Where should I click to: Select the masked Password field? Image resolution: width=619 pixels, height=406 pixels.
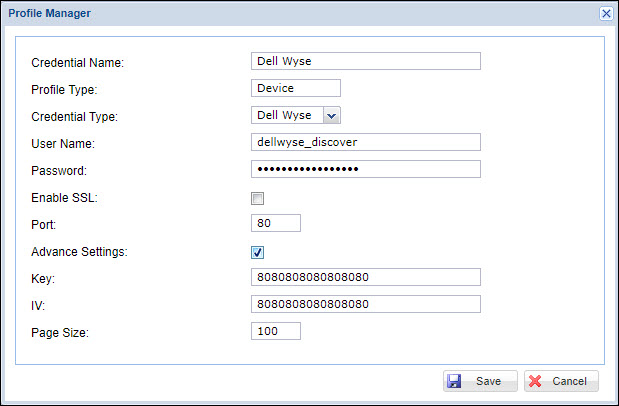(366, 169)
